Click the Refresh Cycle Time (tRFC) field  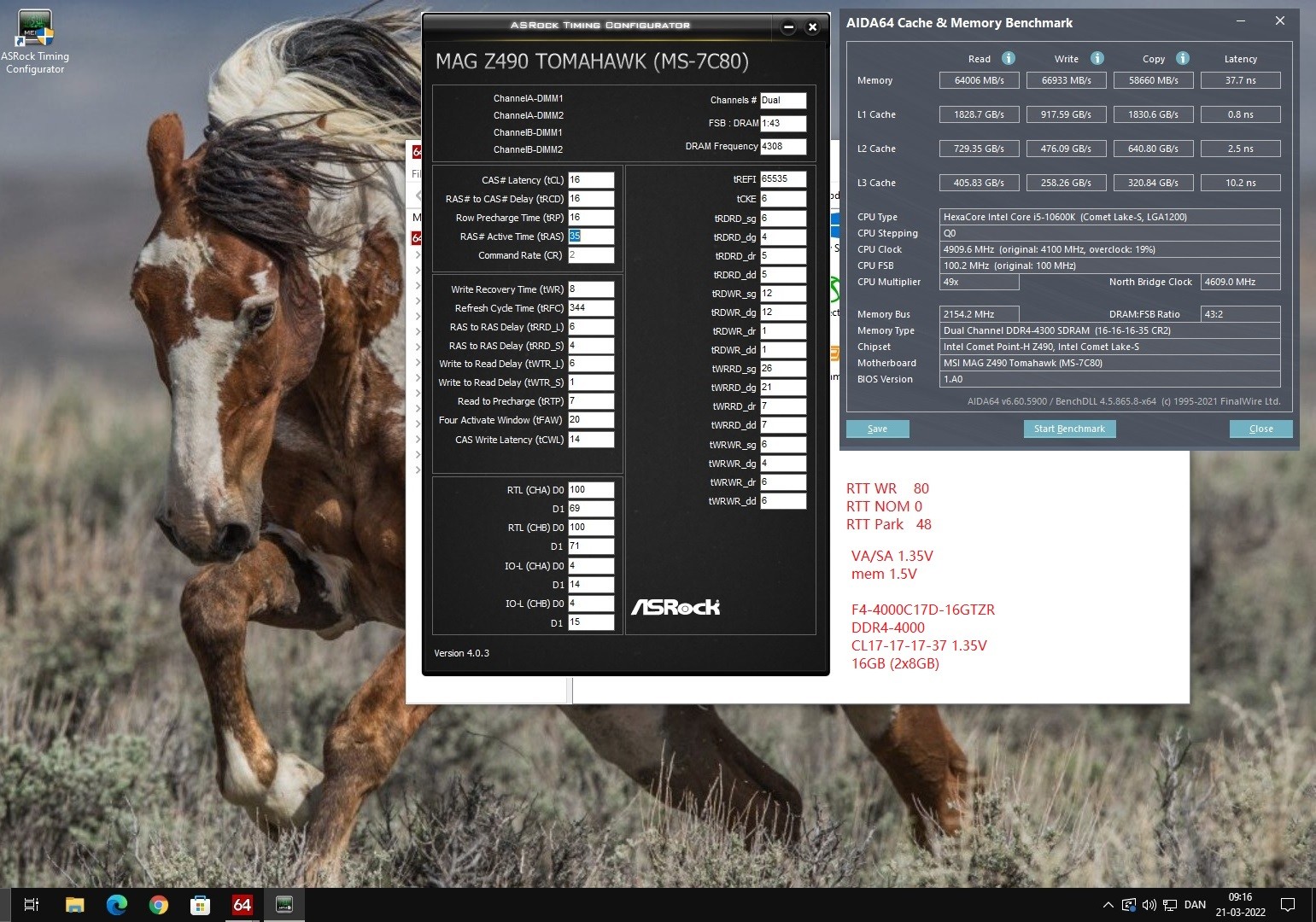point(591,308)
